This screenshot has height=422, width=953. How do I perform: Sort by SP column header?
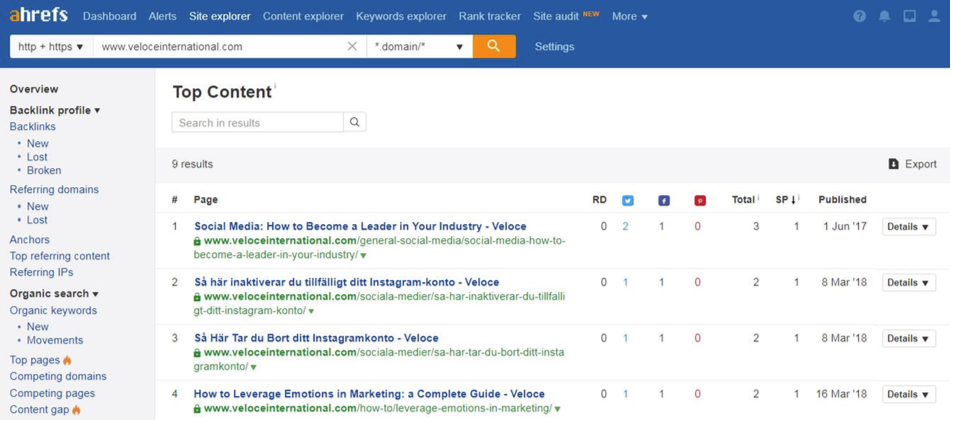tap(787, 199)
